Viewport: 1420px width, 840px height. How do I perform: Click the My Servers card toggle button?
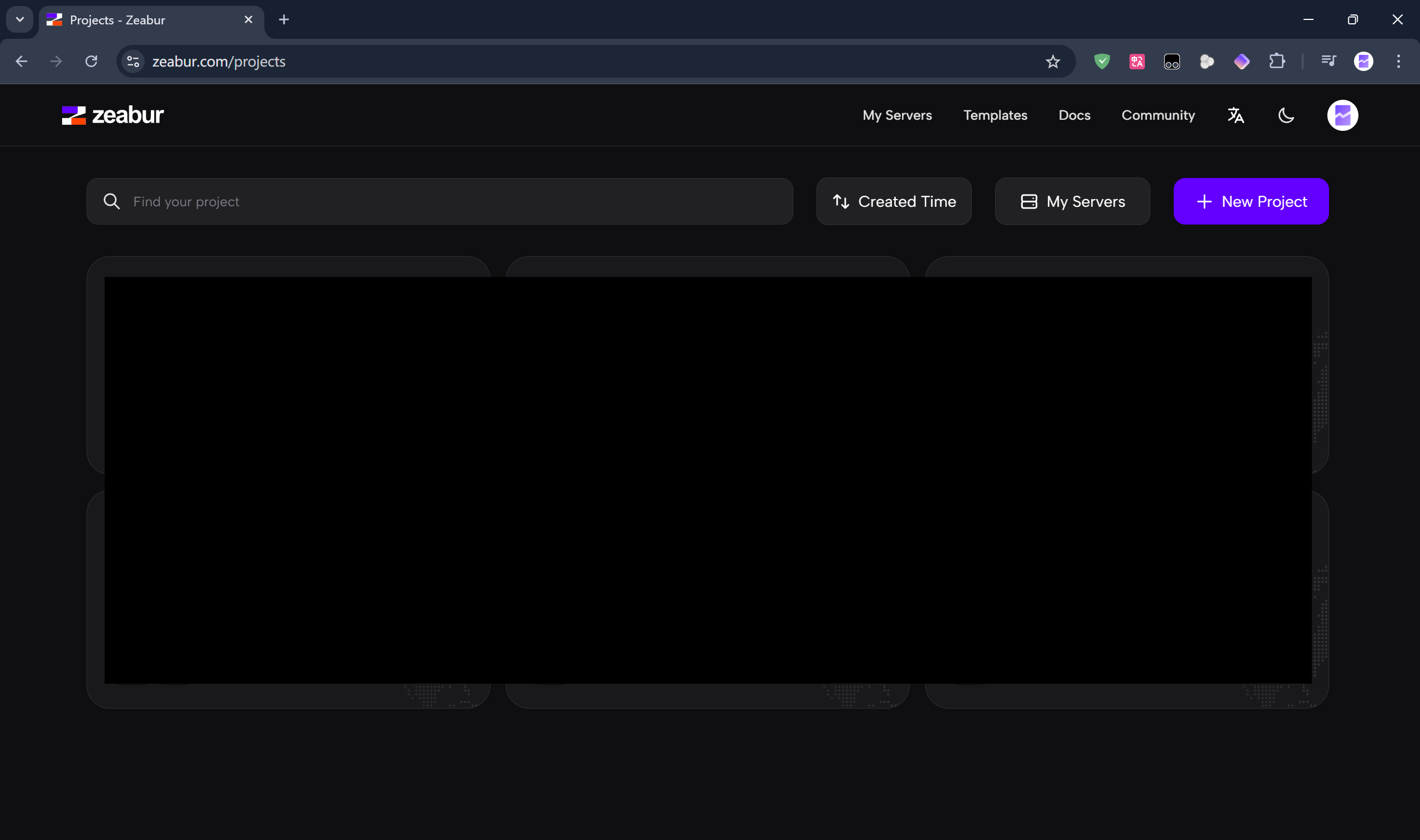(1072, 201)
